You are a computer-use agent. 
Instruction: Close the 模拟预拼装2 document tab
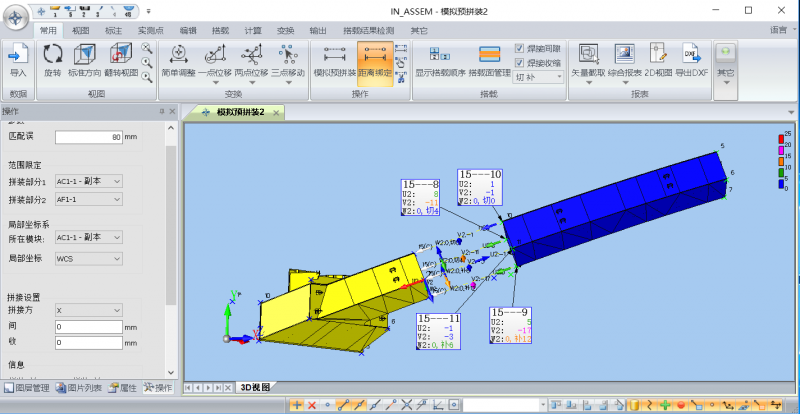[x=276, y=113]
